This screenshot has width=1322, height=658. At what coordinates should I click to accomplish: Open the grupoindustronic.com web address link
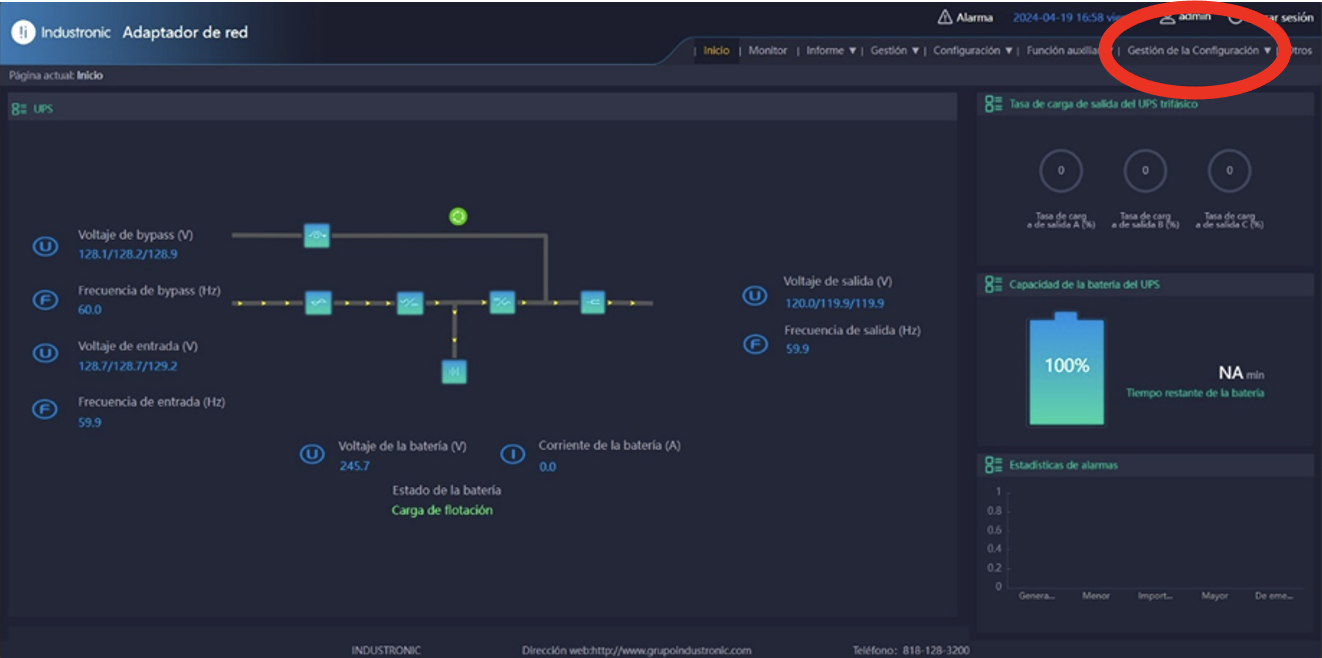click(661, 650)
